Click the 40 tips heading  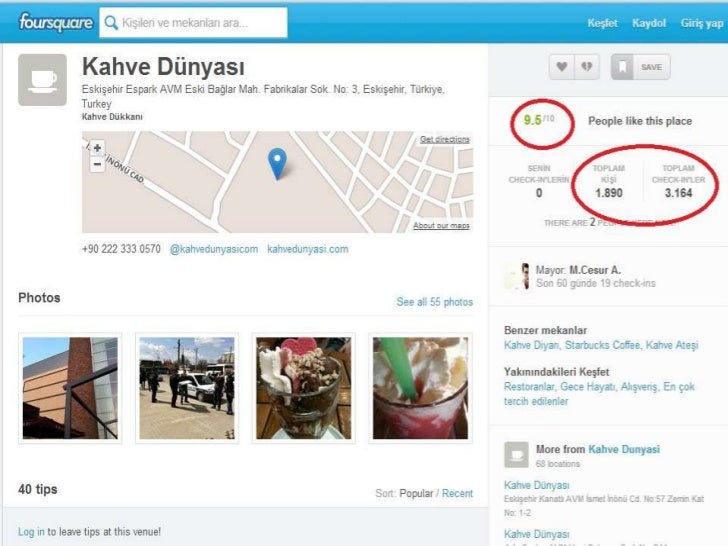tap(38, 489)
